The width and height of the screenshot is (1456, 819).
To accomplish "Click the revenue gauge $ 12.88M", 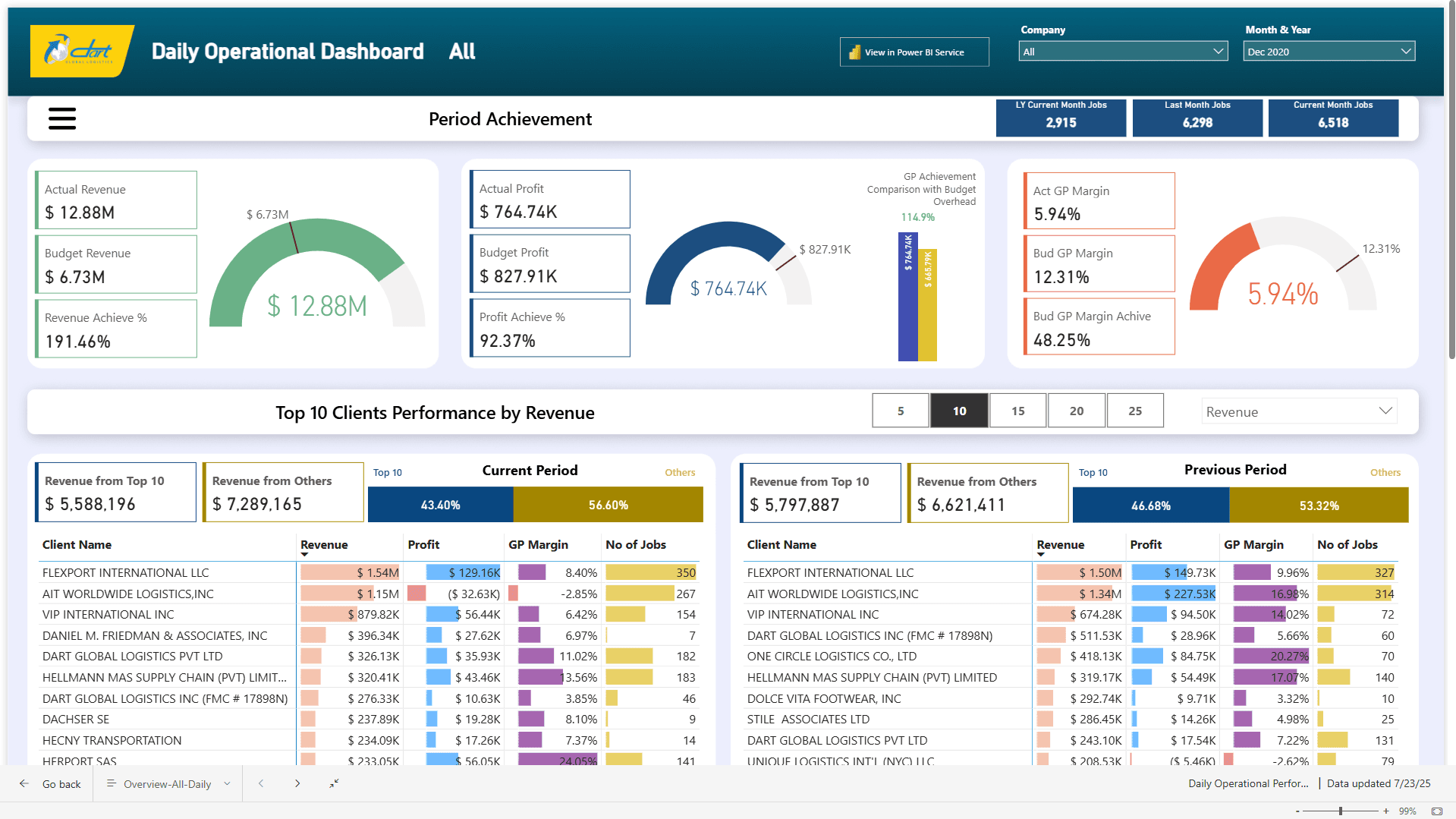I will pos(317,273).
